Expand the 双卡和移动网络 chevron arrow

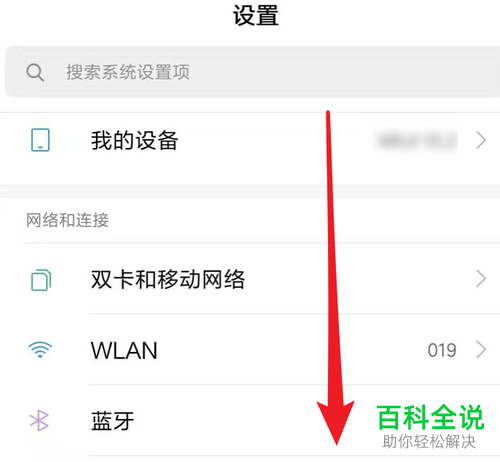[x=481, y=279]
